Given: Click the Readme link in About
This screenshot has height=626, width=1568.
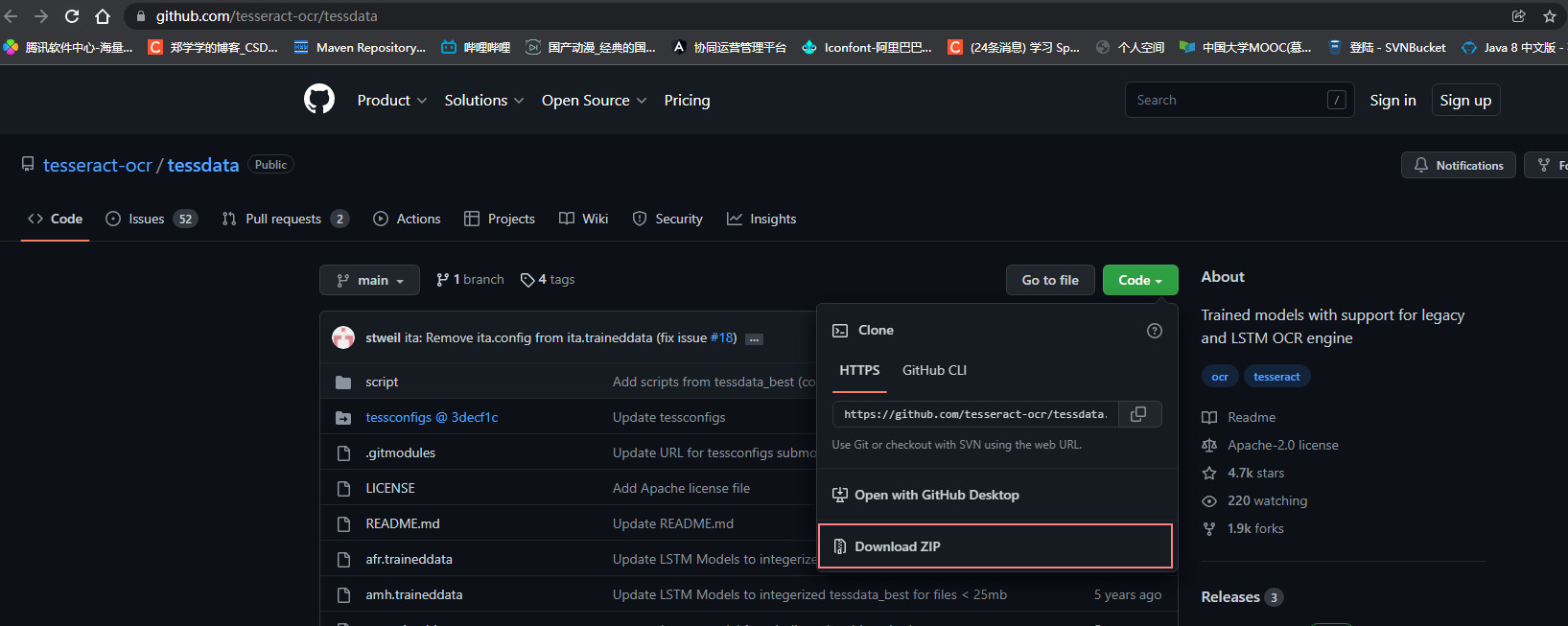Looking at the screenshot, I should pyautogui.click(x=1239, y=417).
